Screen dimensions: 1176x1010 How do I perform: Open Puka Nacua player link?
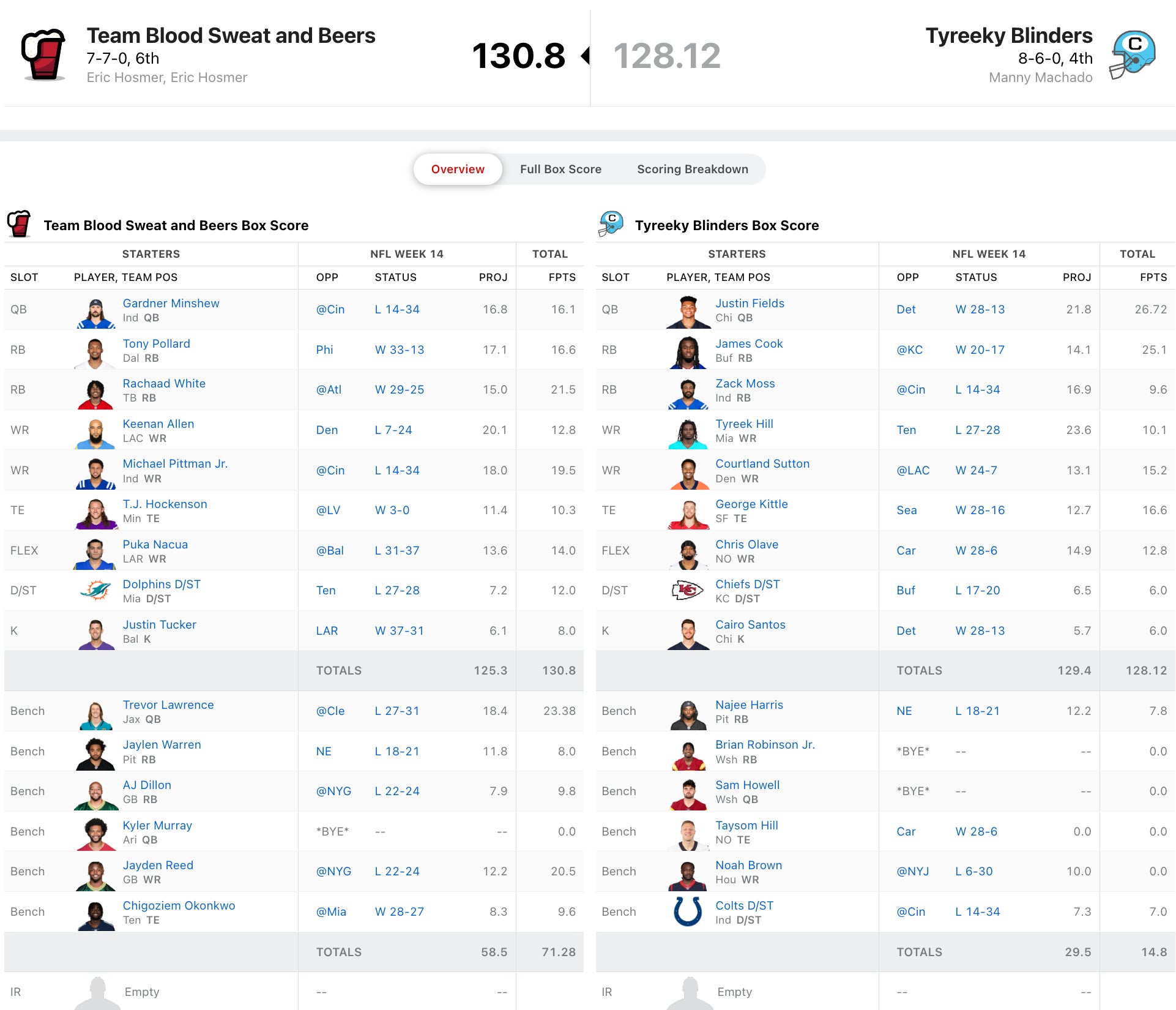[x=155, y=544]
